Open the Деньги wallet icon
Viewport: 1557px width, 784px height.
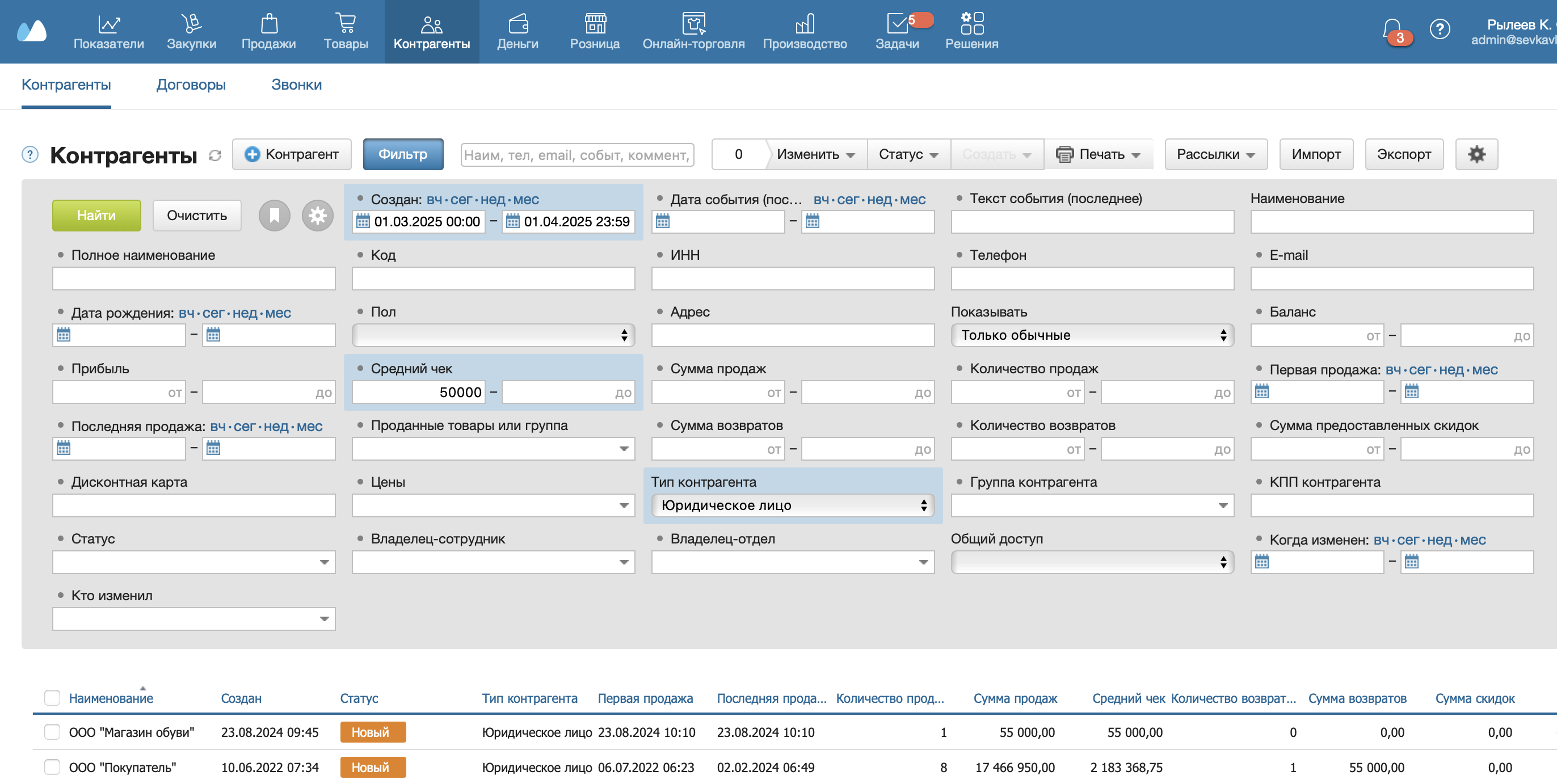[x=518, y=24]
